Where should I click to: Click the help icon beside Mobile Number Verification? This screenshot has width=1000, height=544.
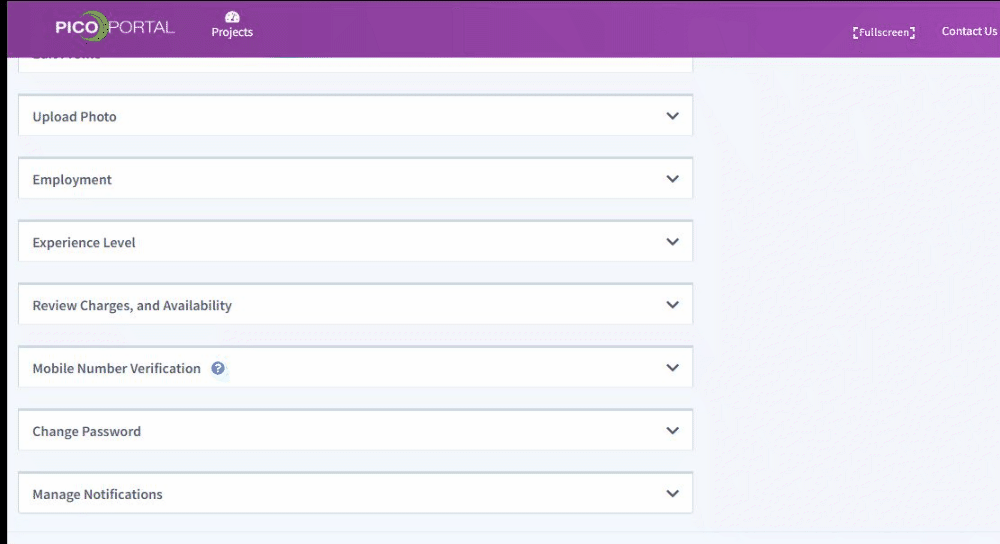218,368
